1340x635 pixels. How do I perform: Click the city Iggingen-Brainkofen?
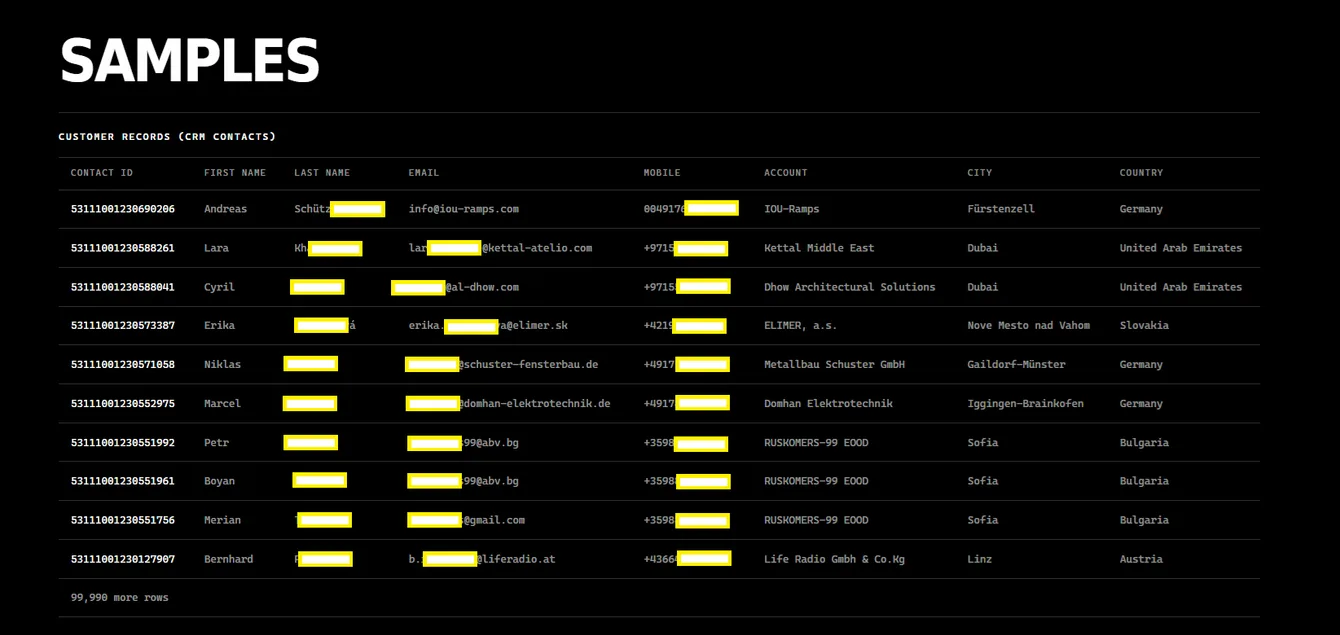1025,404
